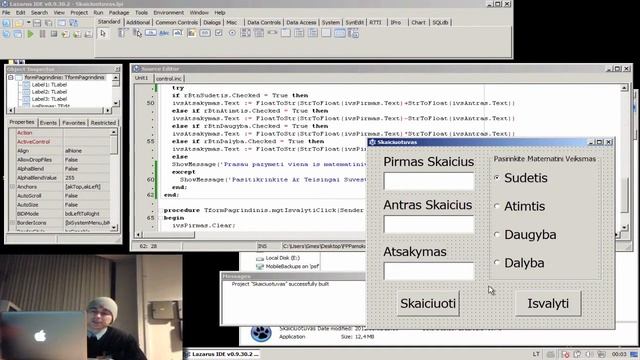Click the View Forms icon in second toolbar row
This screenshot has width=640, height=360.
pos(18,34)
